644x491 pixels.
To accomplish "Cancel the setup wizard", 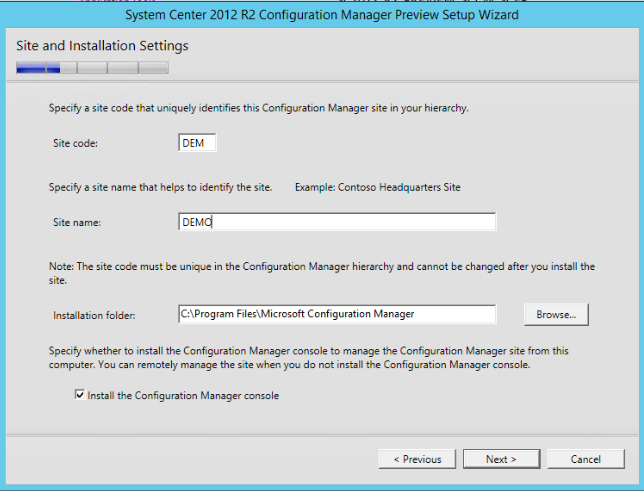I will pos(585,459).
